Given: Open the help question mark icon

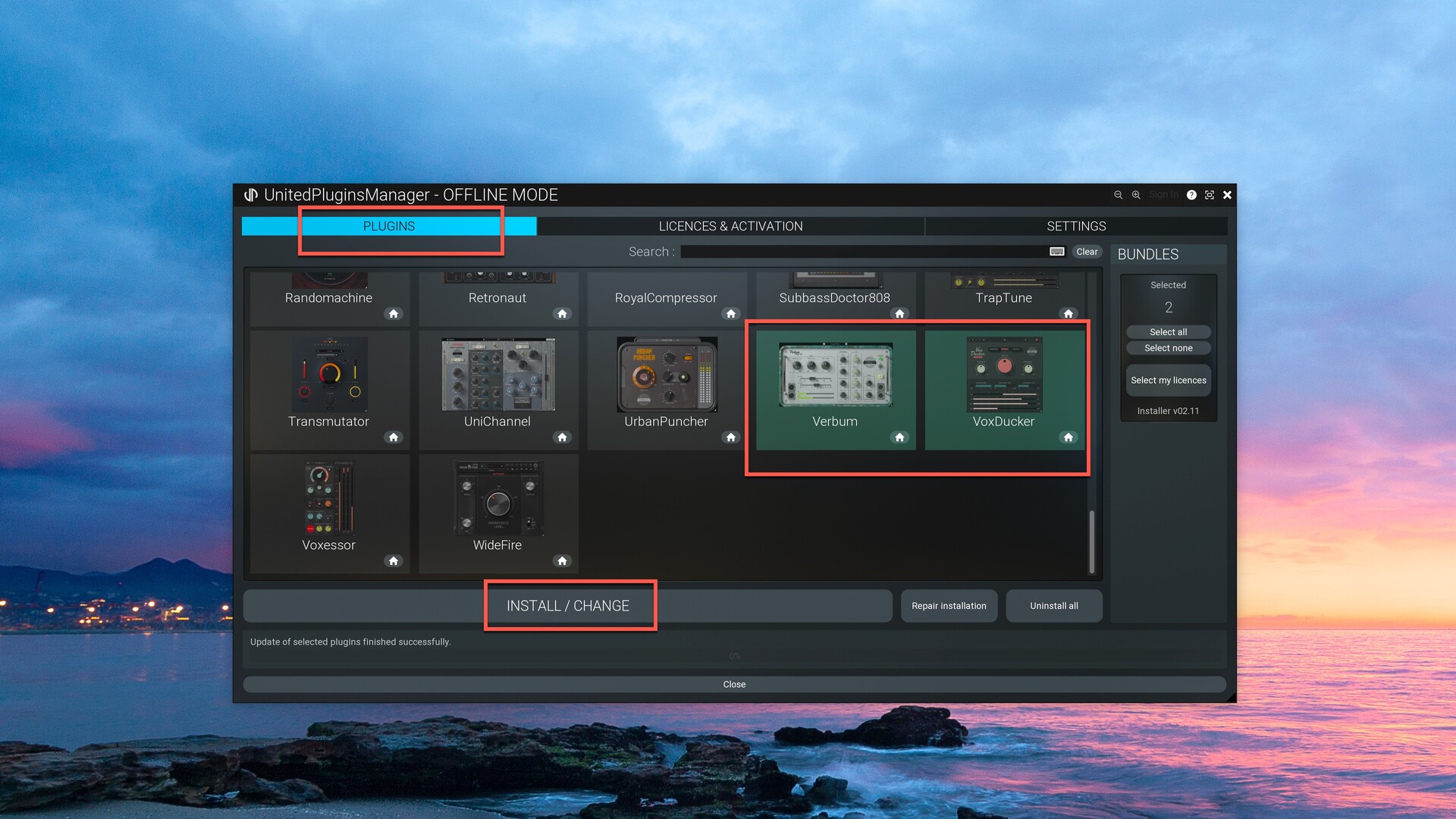Looking at the screenshot, I should pos(1191,195).
